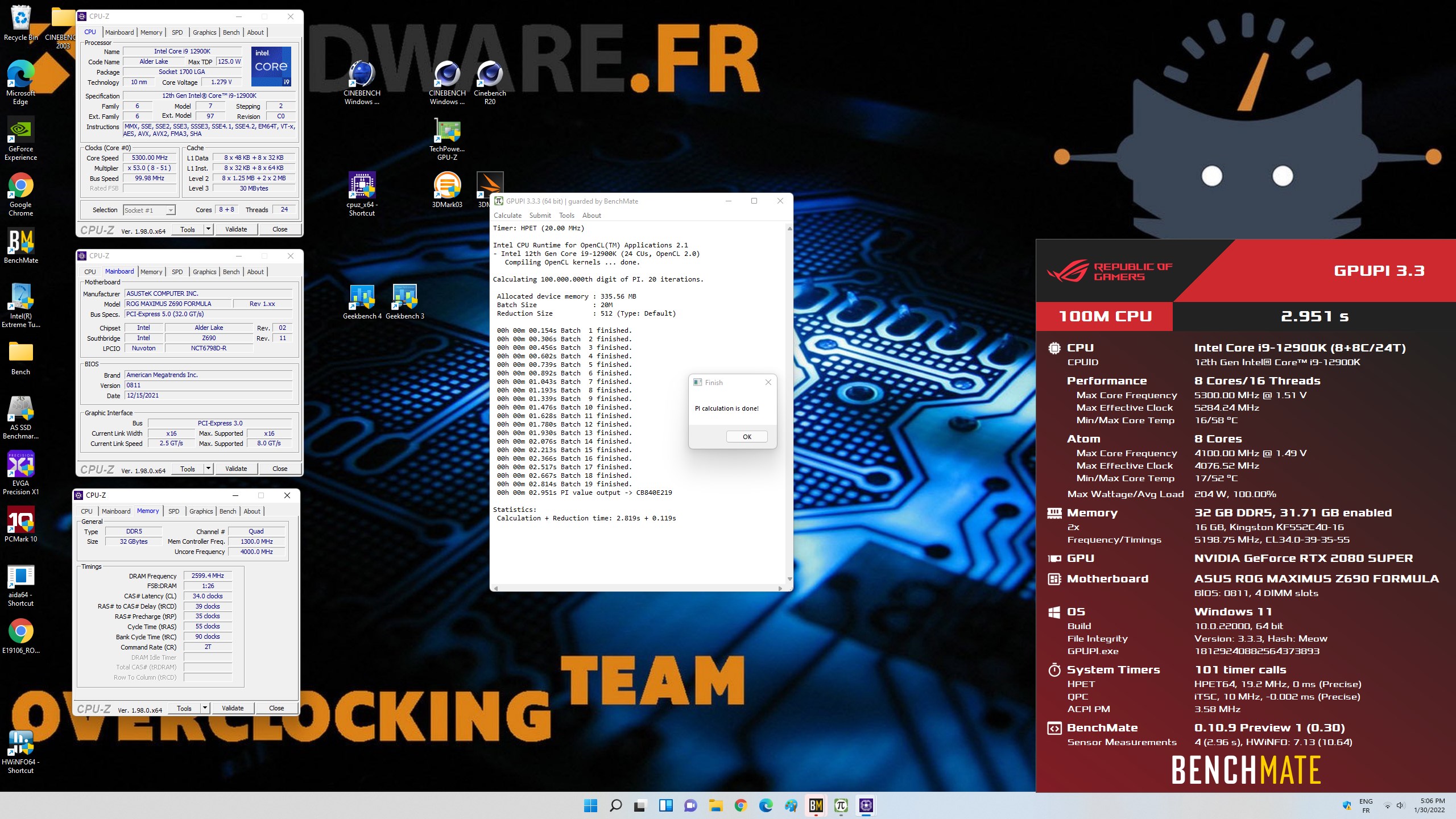This screenshot has width=1456, height=819.
Task: Open About menu in GPUPI
Action: (x=591, y=216)
